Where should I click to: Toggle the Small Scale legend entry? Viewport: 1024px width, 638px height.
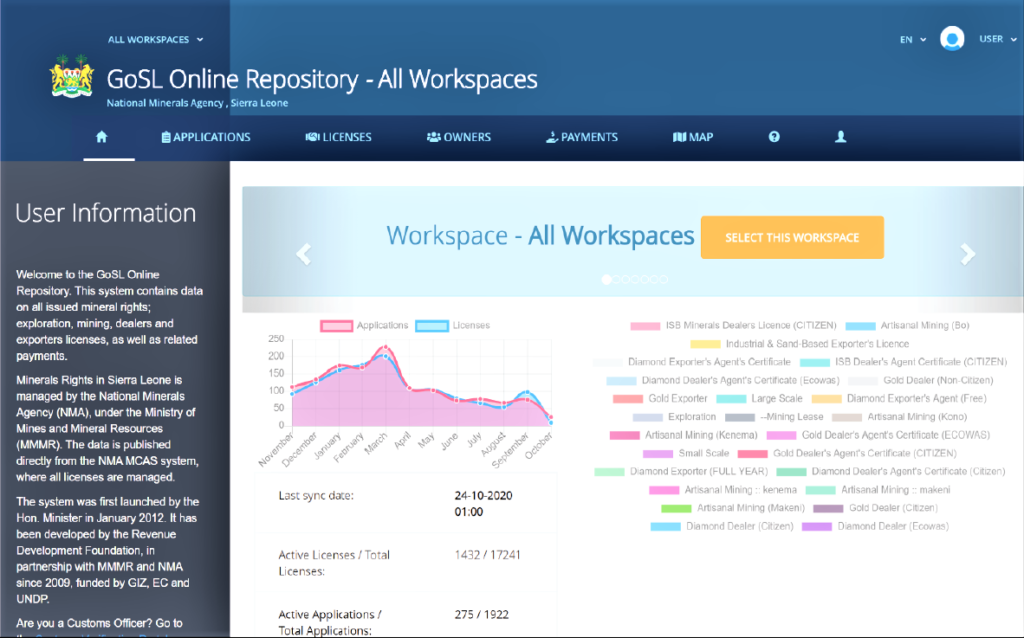pyautogui.click(x=686, y=453)
